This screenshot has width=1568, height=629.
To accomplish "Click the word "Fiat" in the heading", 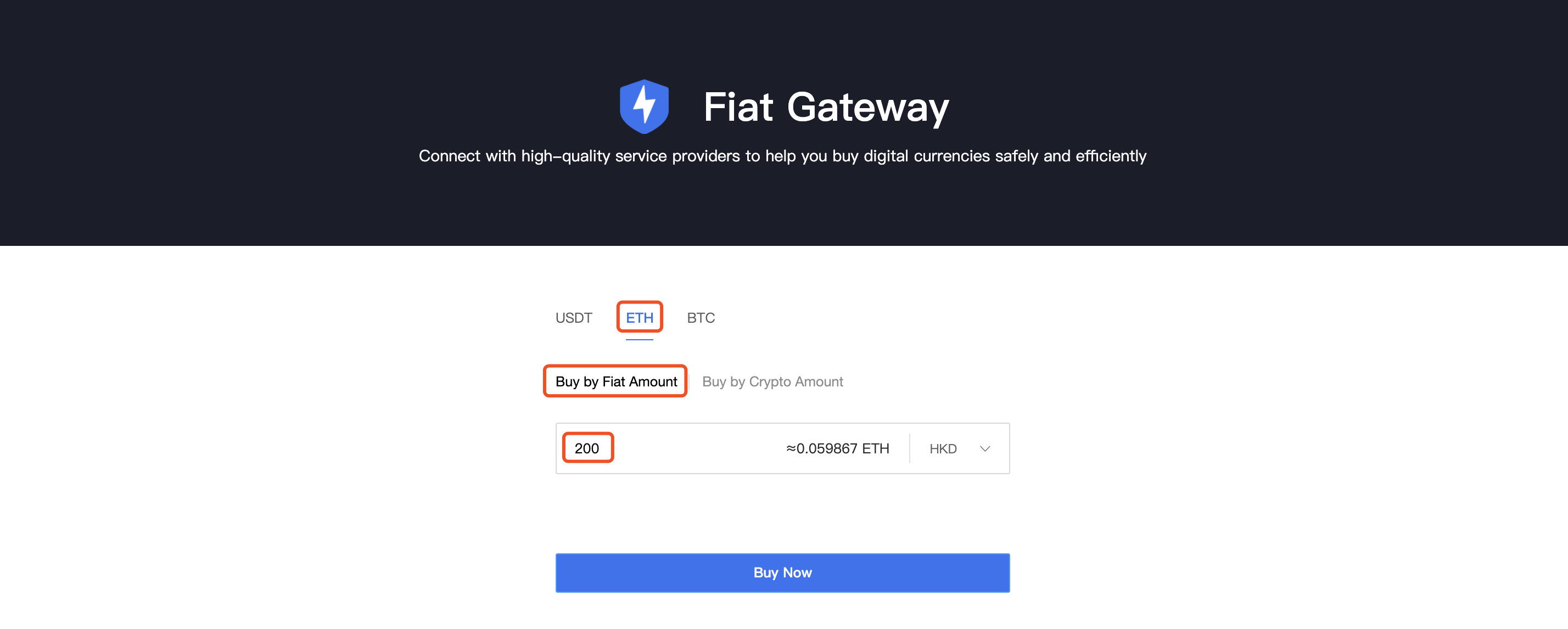I will (x=738, y=107).
